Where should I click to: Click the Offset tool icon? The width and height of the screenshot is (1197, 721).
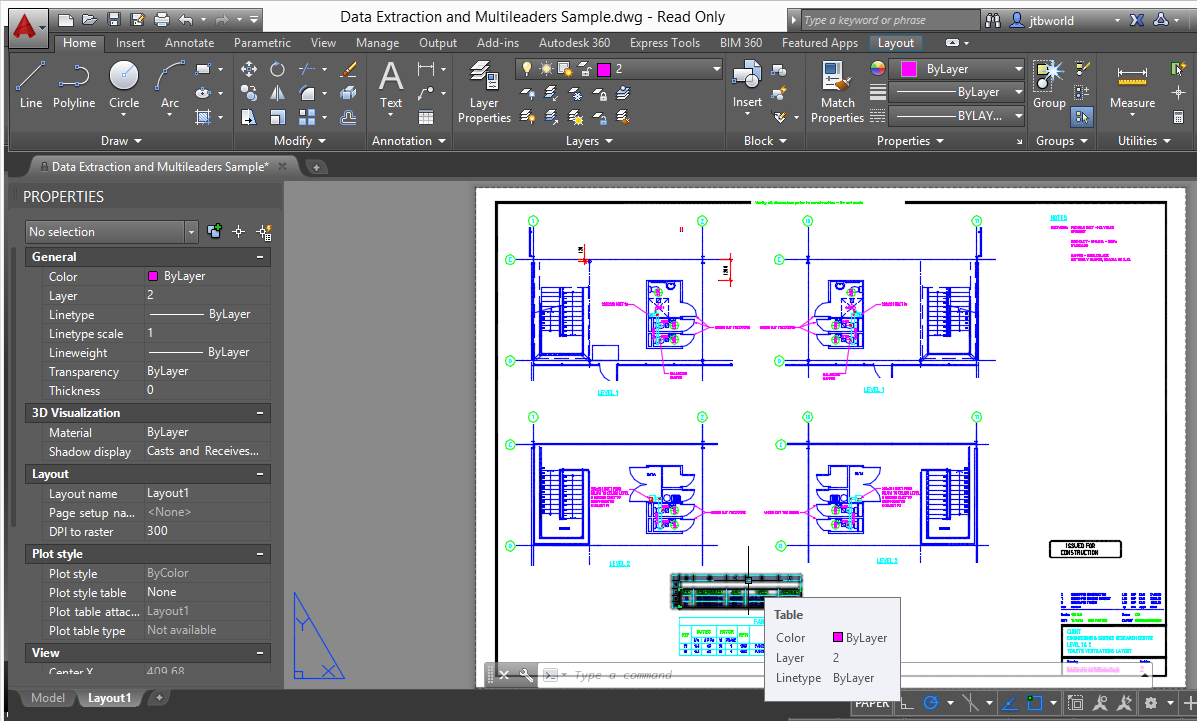349,117
